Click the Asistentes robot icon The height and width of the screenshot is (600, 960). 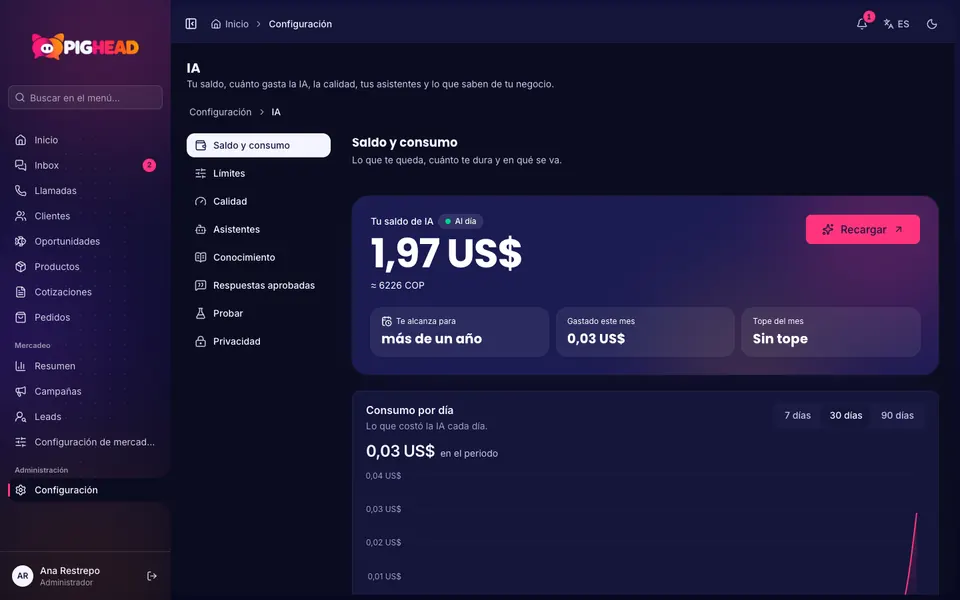click(x=200, y=230)
